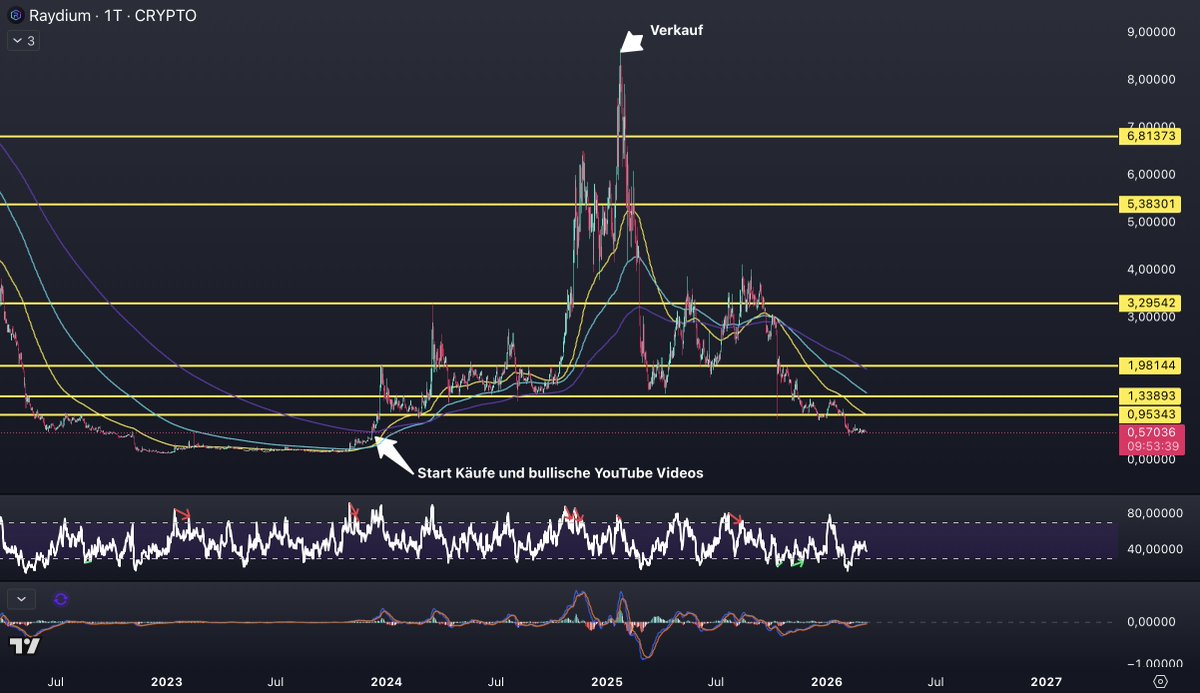The image size is (1200, 693).
Task: Collapse the MACD pane legend chevron
Action: pos(21,599)
